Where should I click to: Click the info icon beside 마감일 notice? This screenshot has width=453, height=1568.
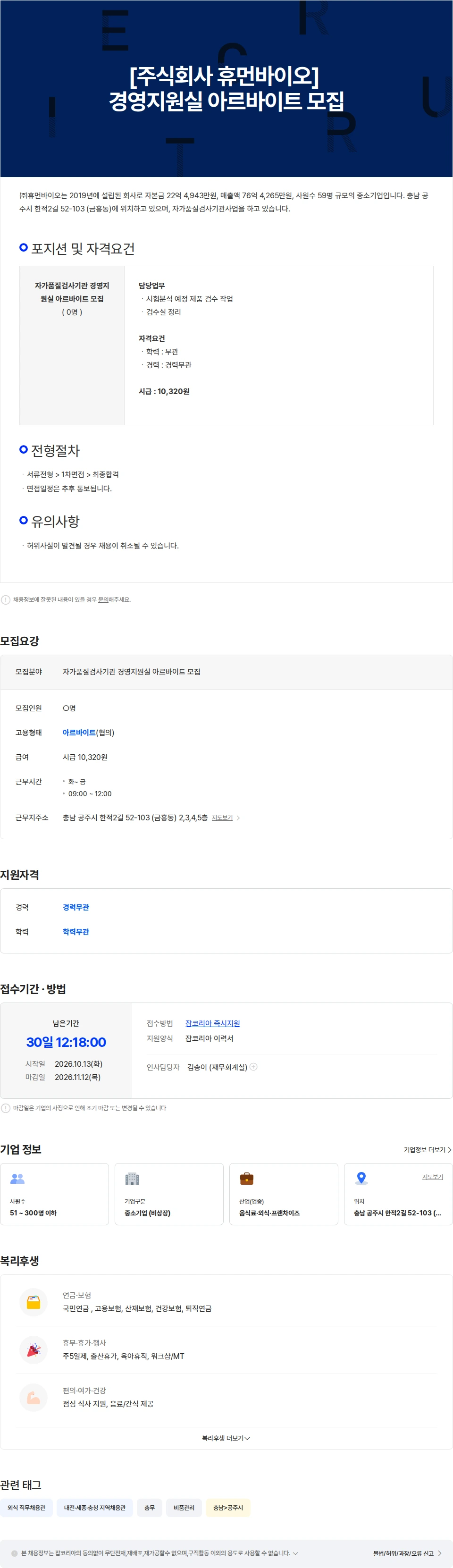point(6,1108)
